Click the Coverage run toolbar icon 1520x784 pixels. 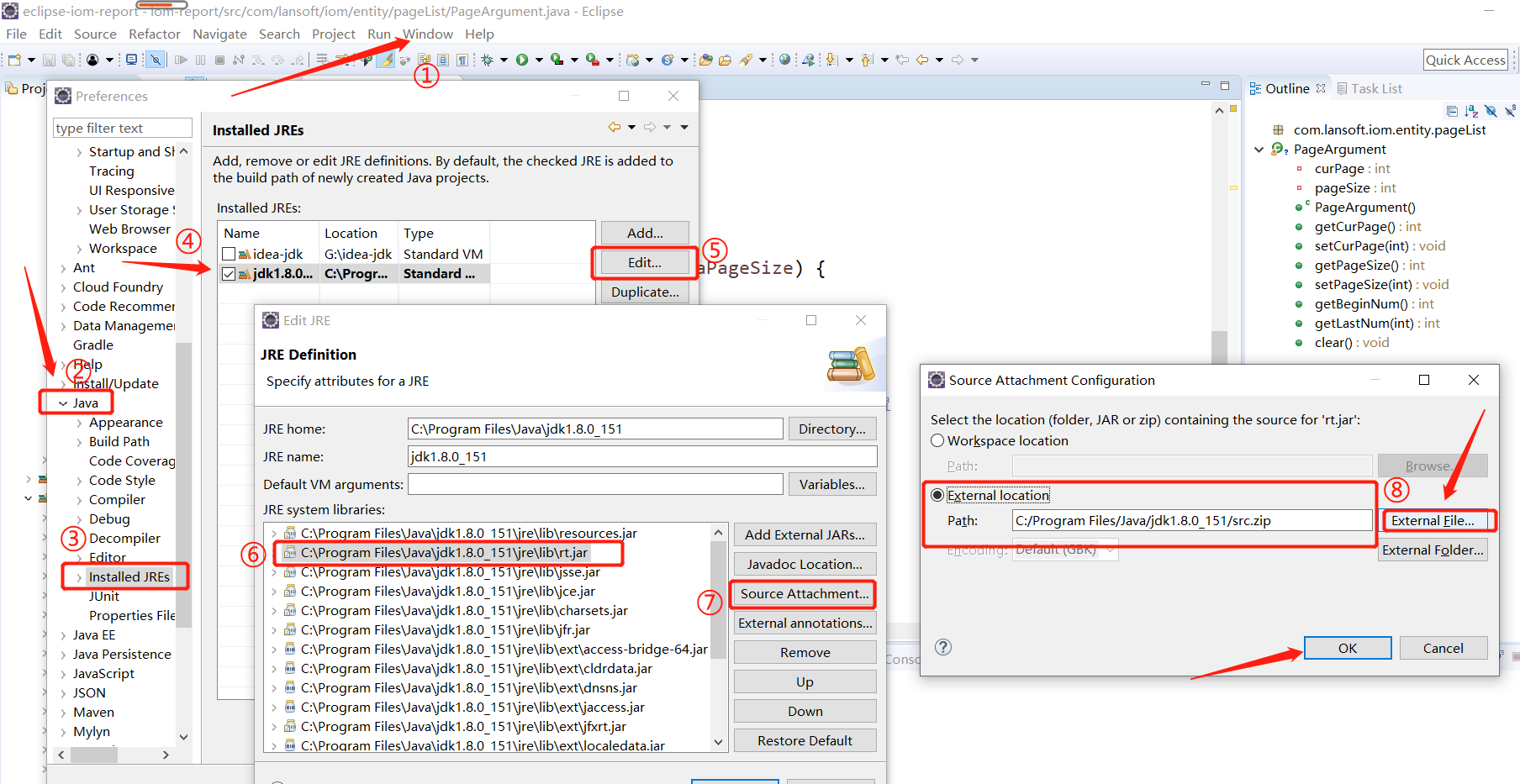click(557, 60)
